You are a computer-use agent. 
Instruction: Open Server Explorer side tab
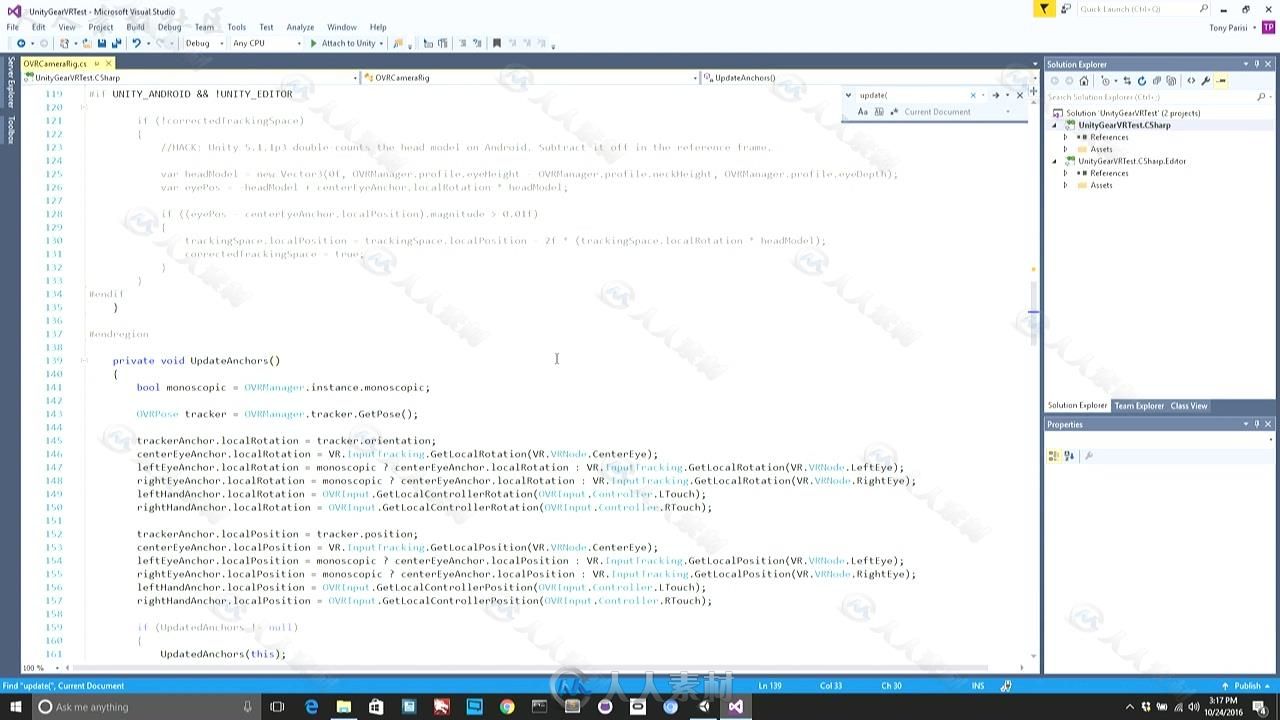pyautogui.click(x=11, y=82)
